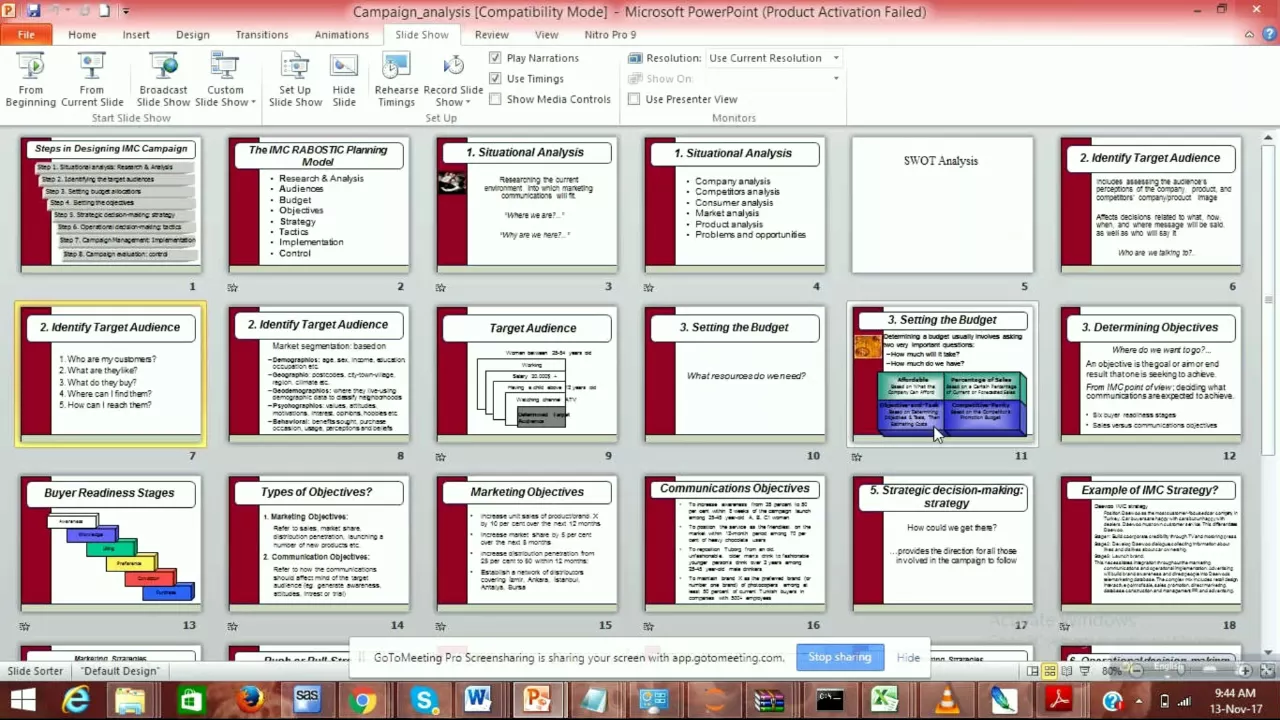Switch to Slide Sorter view icon in status bar
This screenshot has width=1280, height=720.
(x=1049, y=671)
